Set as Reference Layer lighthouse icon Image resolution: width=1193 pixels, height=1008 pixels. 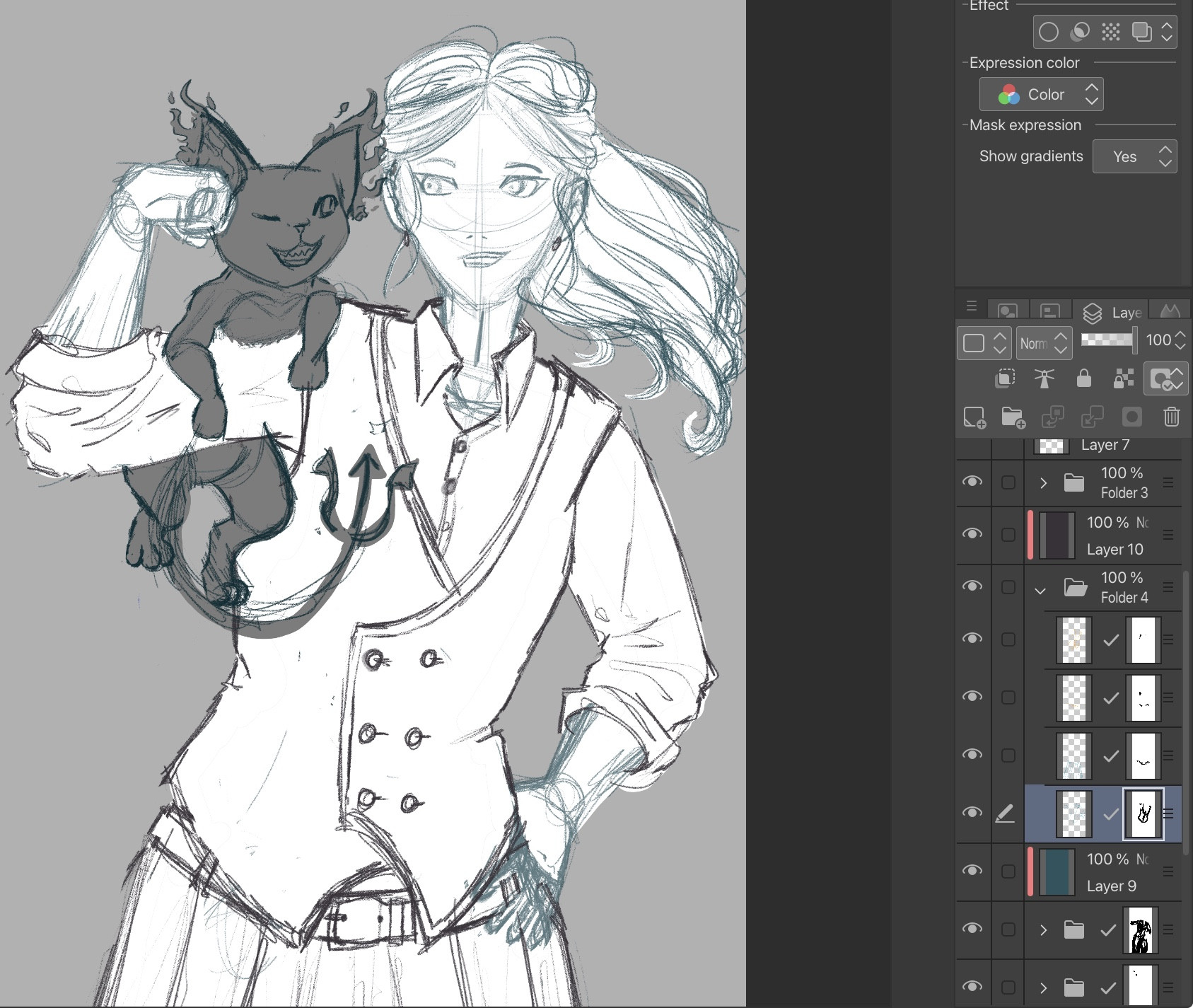pos(1044,378)
